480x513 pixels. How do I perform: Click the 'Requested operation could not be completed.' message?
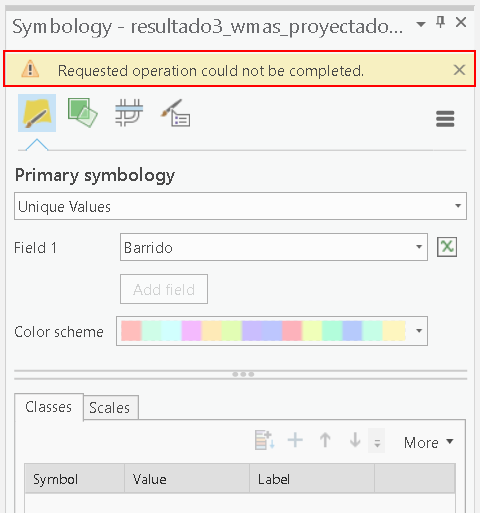tap(211, 71)
